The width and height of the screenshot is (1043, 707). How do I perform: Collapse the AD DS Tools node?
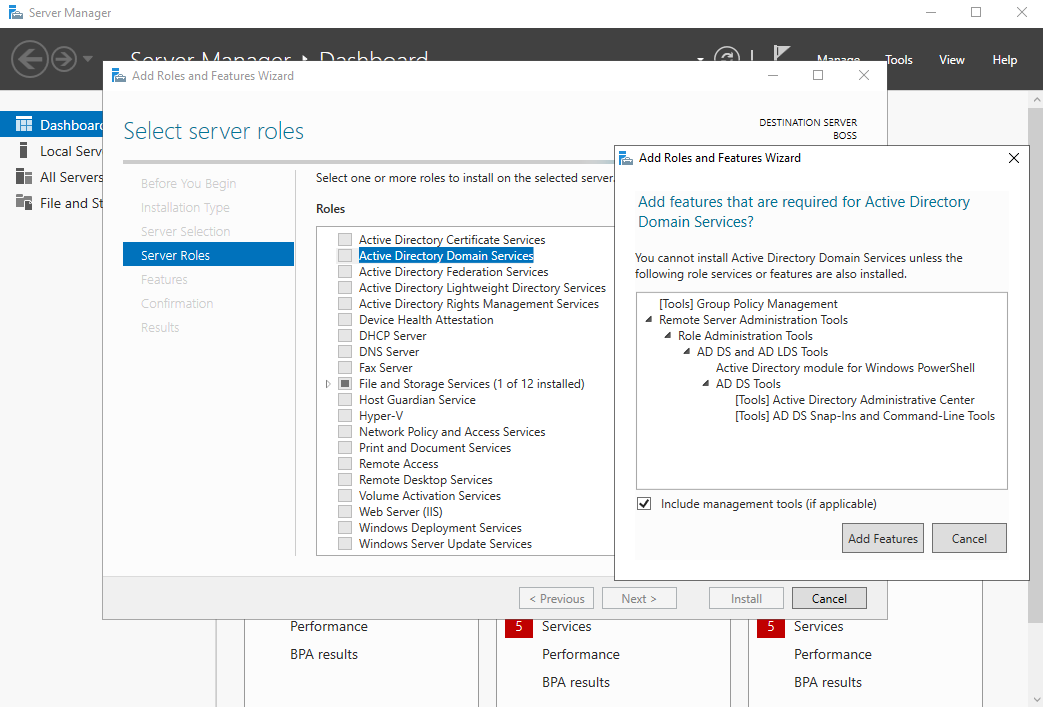pos(706,384)
